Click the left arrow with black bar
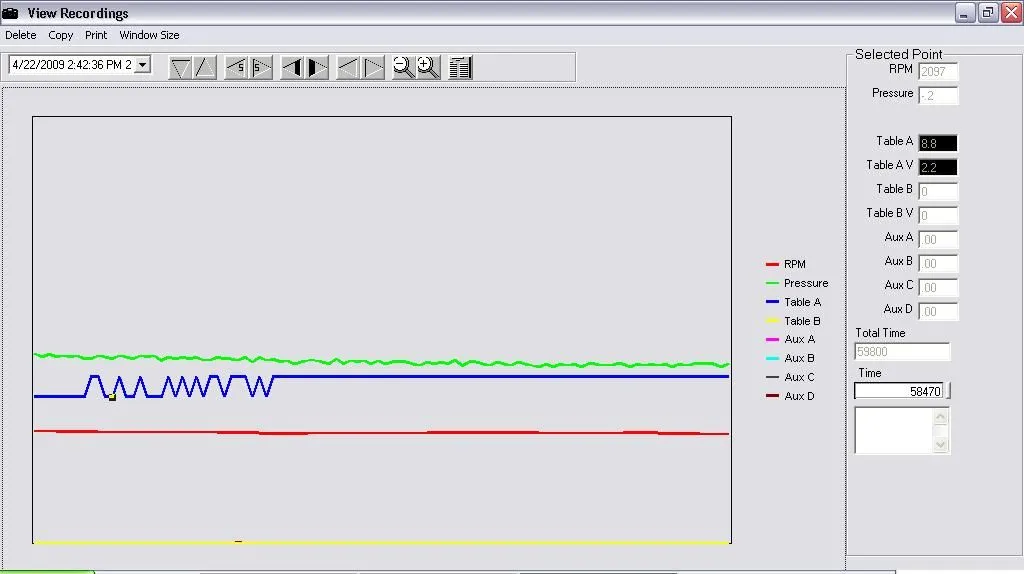1024x574 pixels. [291, 68]
